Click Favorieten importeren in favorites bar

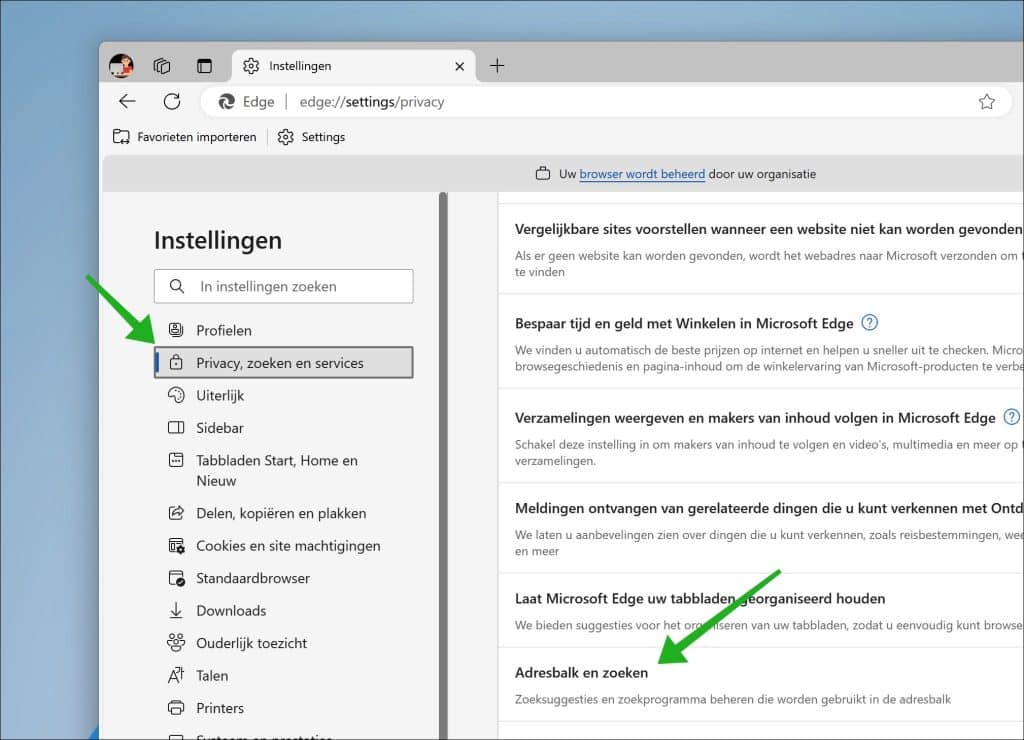pos(185,137)
